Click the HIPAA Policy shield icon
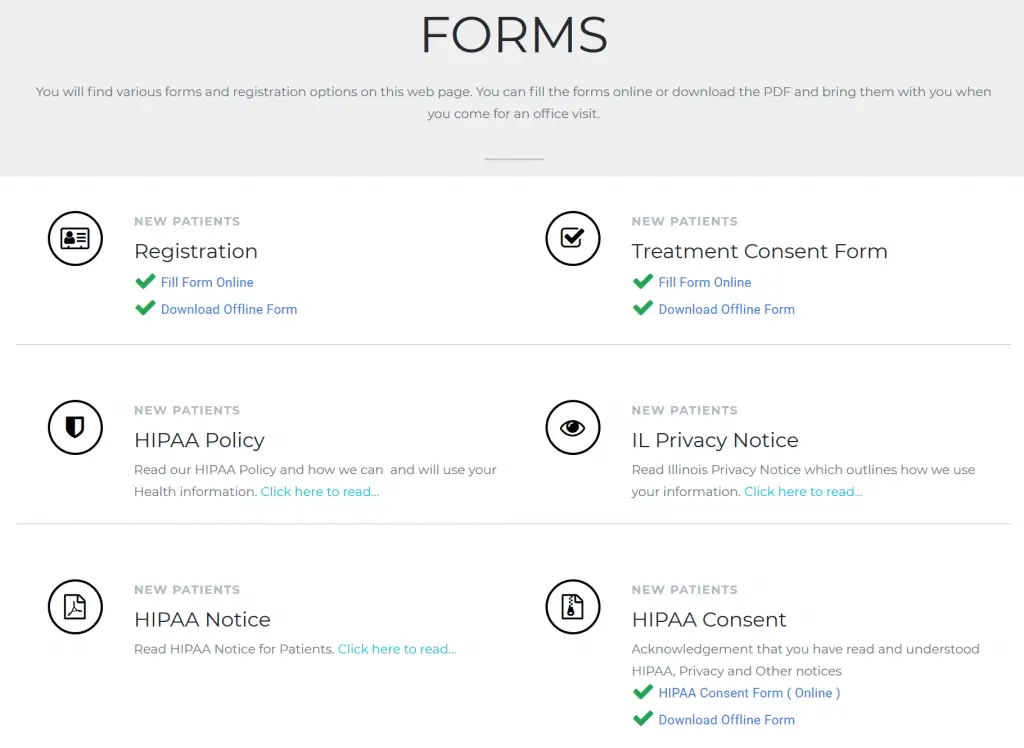Screen dimensions: 1024x748 click(x=75, y=427)
